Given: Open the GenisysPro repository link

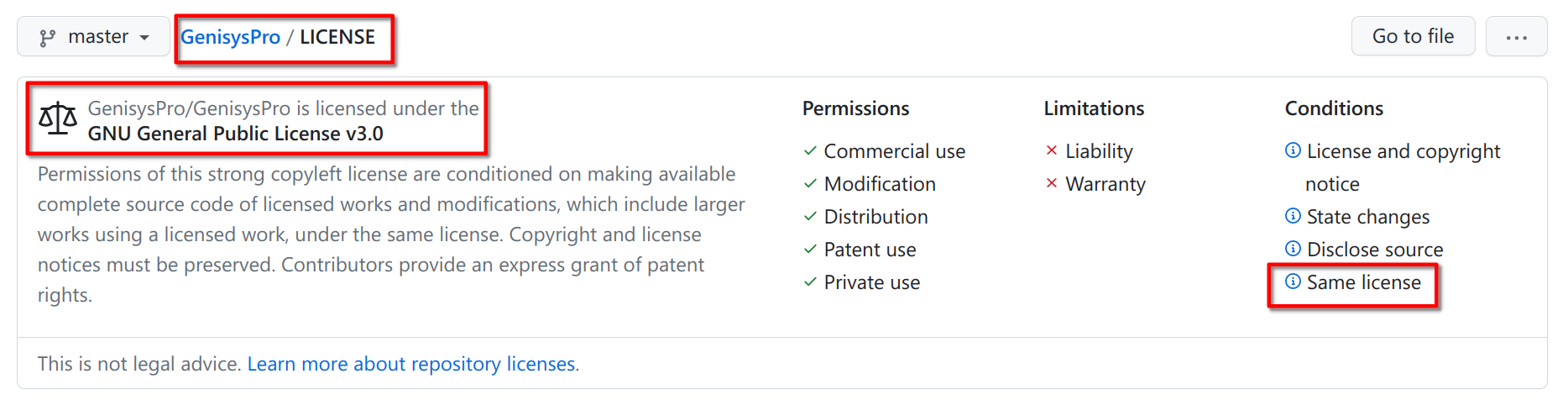Looking at the screenshot, I should [230, 37].
